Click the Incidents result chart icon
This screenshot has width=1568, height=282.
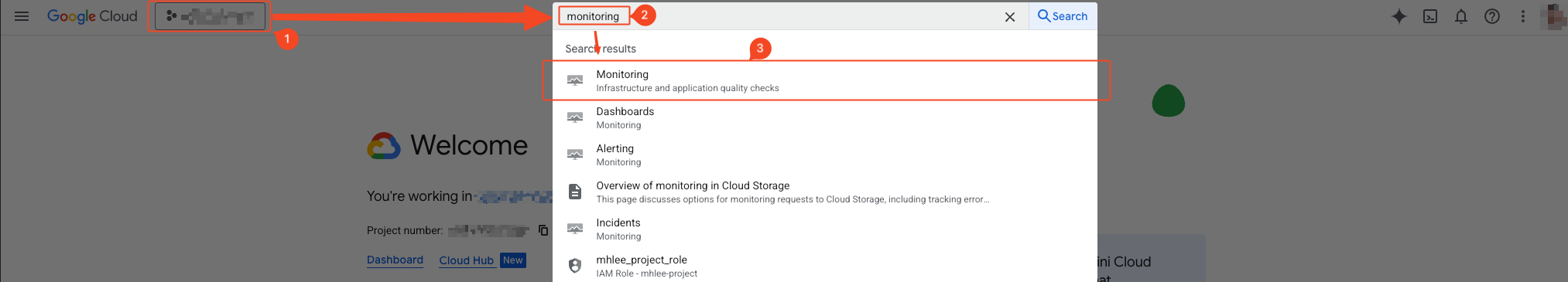(x=575, y=229)
